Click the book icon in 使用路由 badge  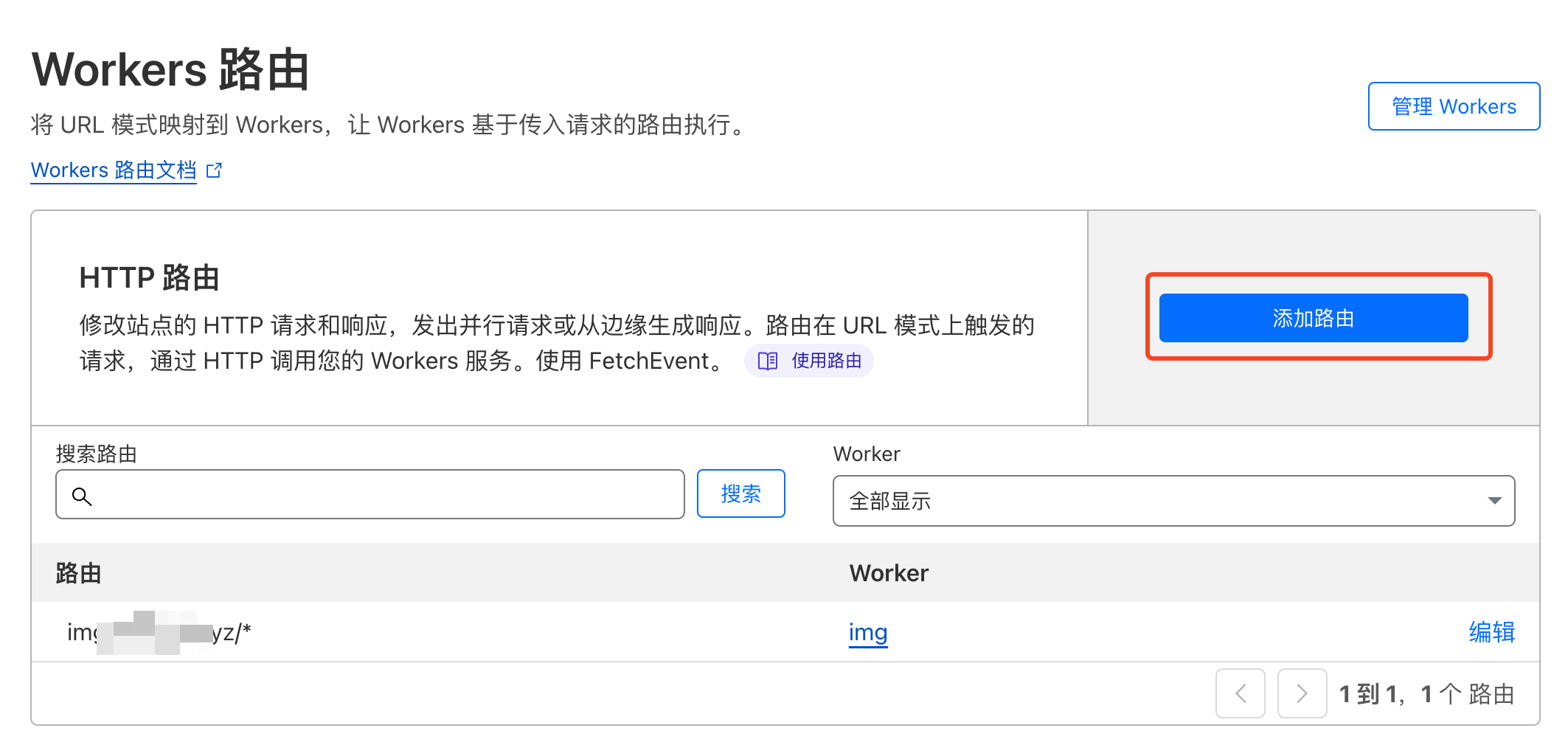[767, 361]
